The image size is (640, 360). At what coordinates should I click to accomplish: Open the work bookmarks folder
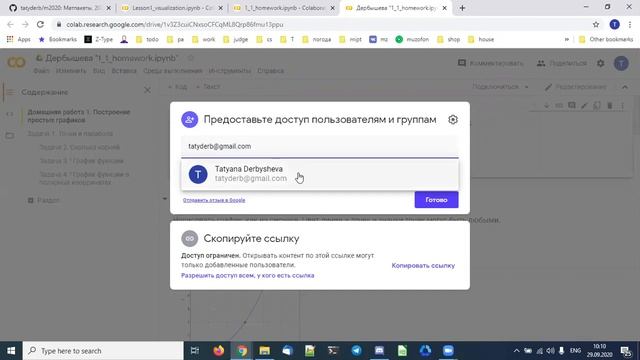[x=204, y=40]
